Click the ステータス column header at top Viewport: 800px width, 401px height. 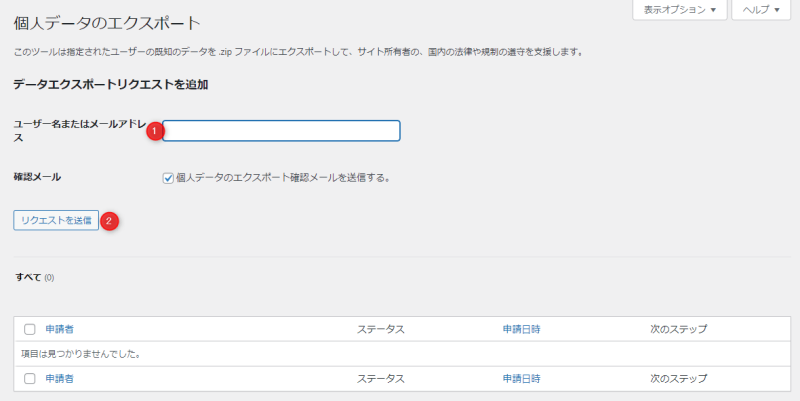click(x=380, y=329)
